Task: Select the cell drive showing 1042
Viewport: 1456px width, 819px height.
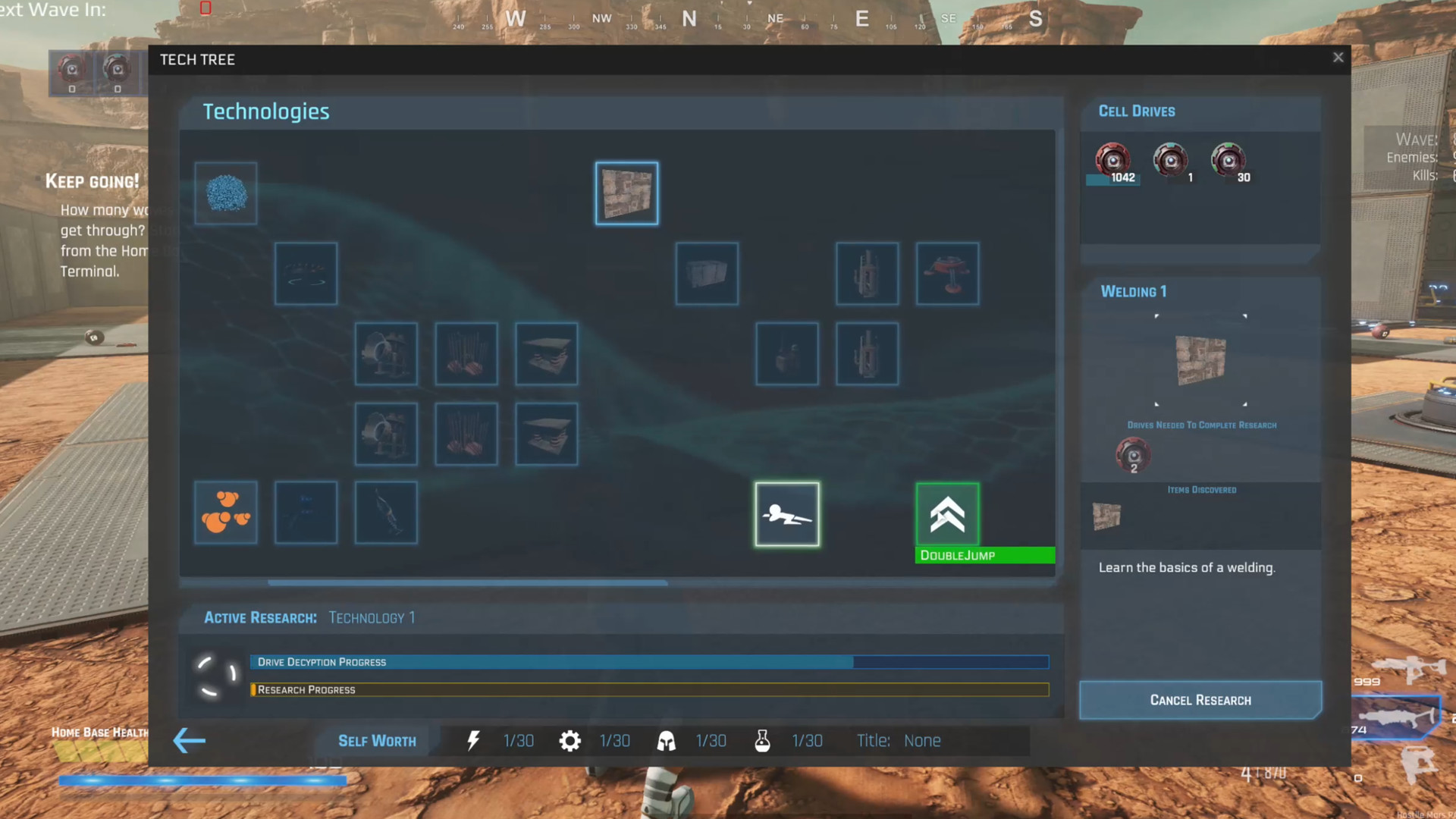Action: pos(1113,159)
